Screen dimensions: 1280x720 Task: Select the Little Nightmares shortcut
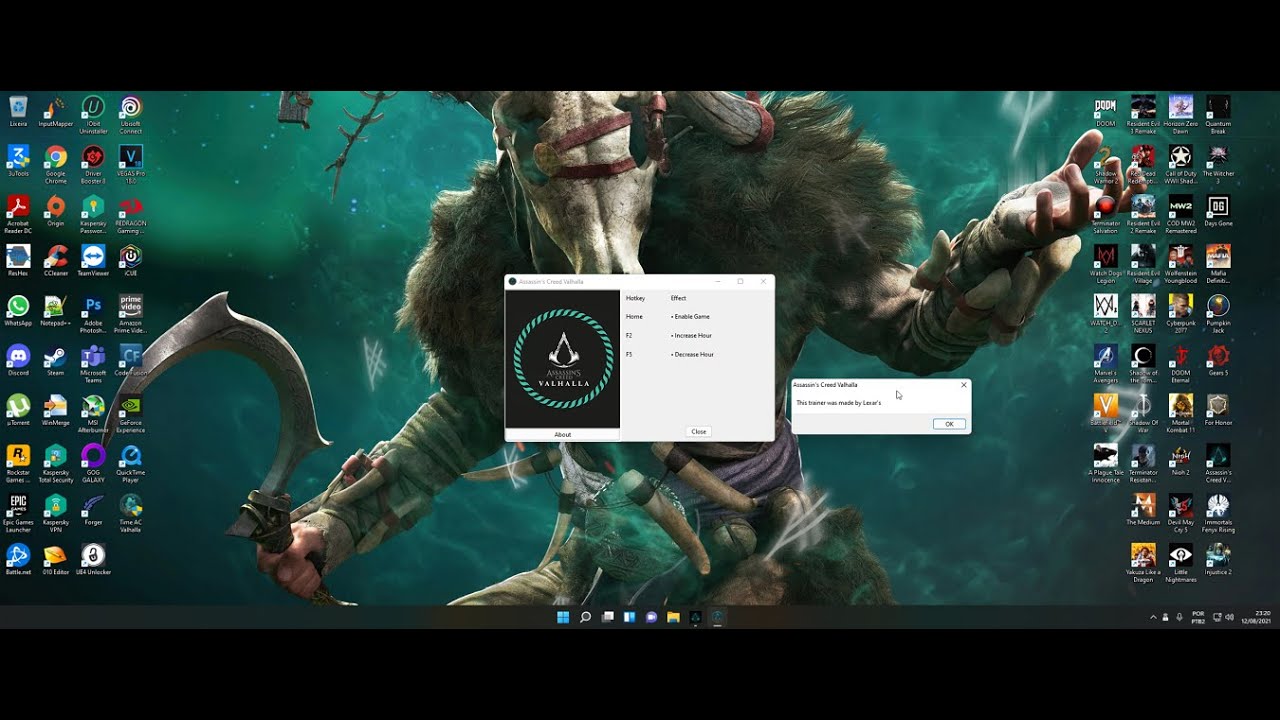(x=1181, y=562)
